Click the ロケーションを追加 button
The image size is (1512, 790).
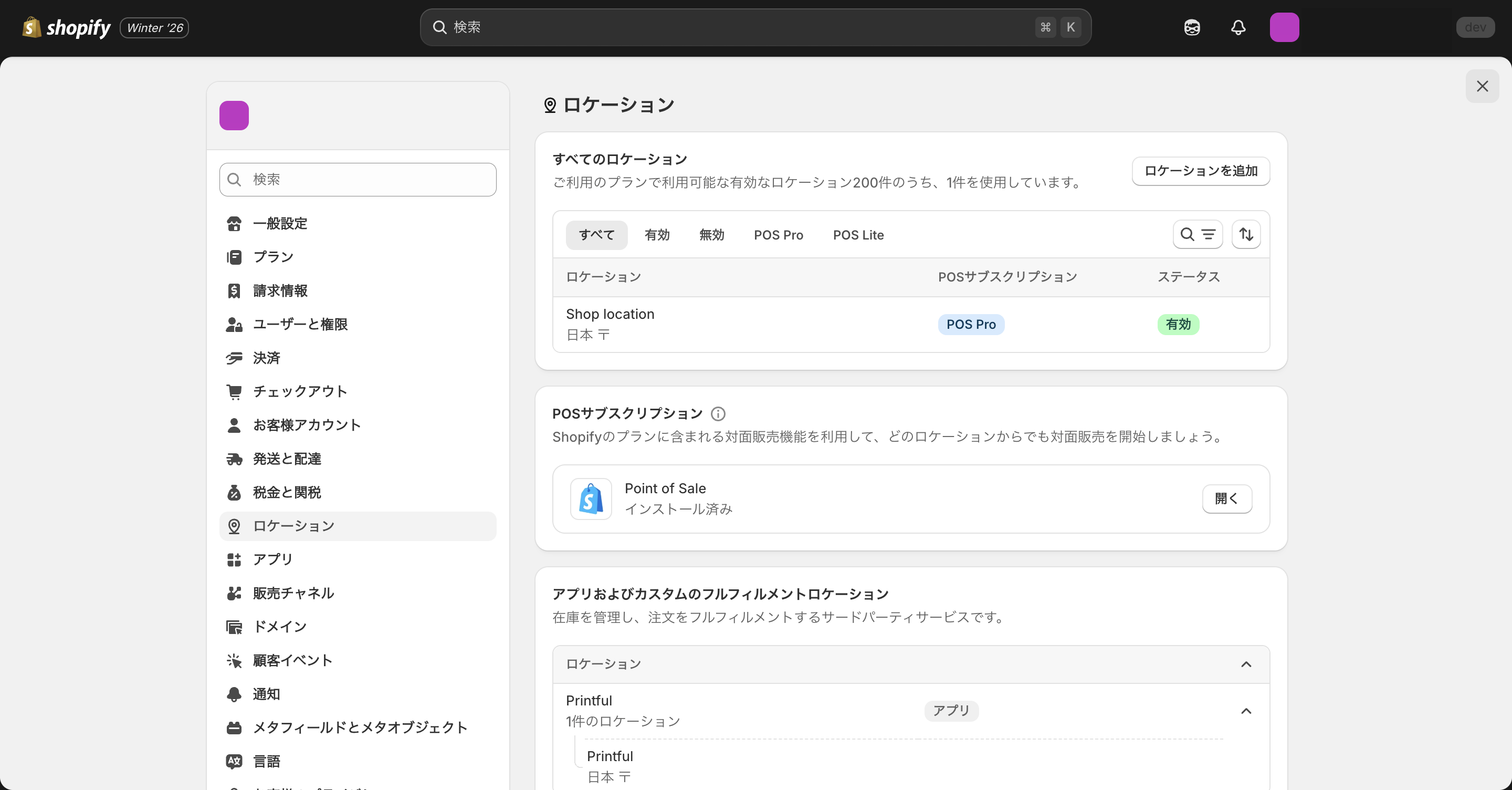click(x=1200, y=171)
